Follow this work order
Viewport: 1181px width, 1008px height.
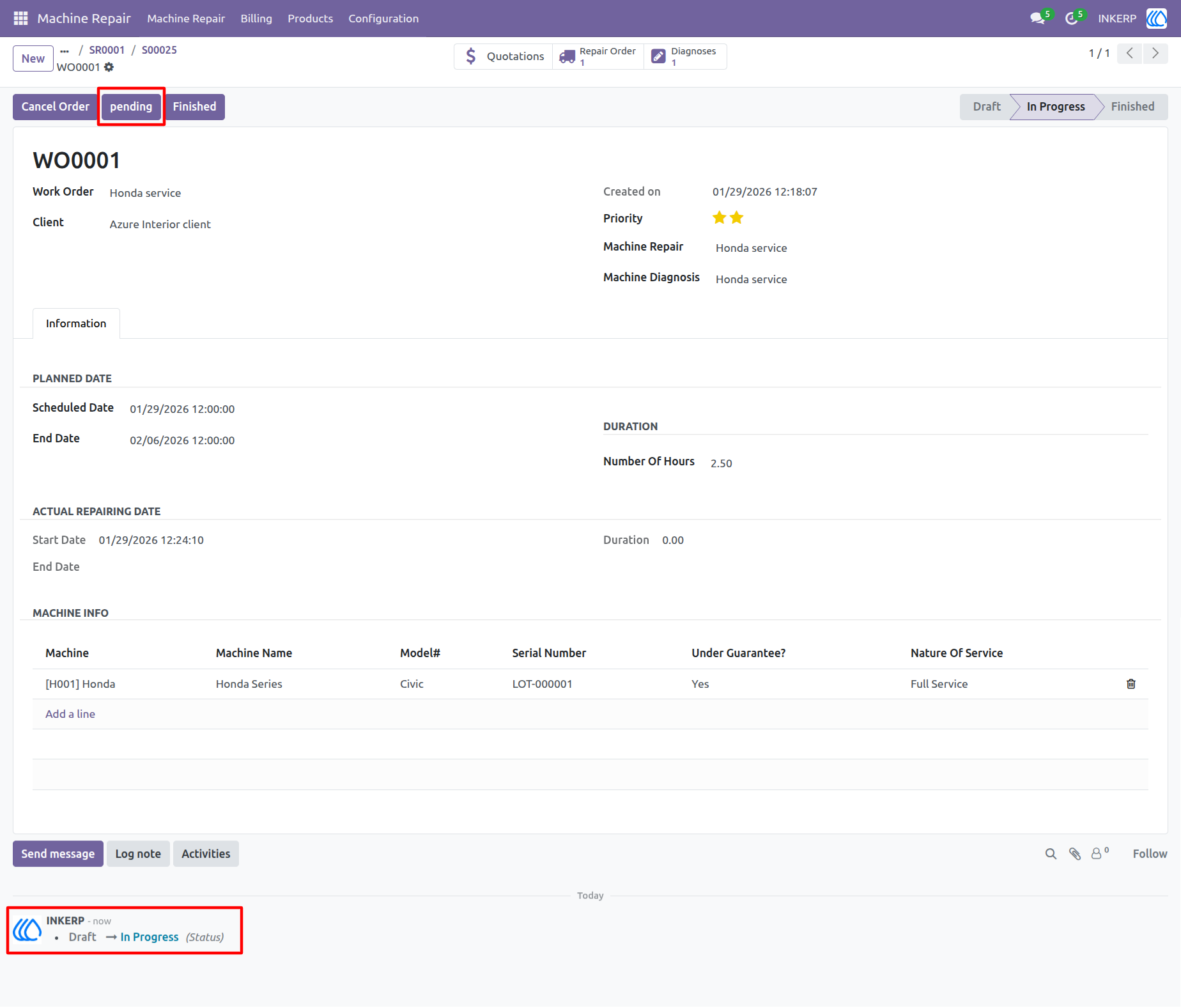click(x=1150, y=854)
